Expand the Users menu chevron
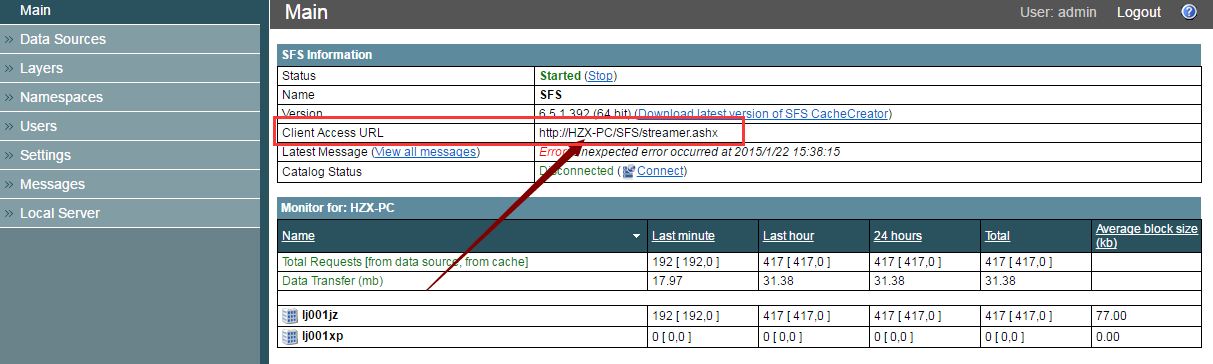The height and width of the screenshot is (364, 1213). point(8,127)
